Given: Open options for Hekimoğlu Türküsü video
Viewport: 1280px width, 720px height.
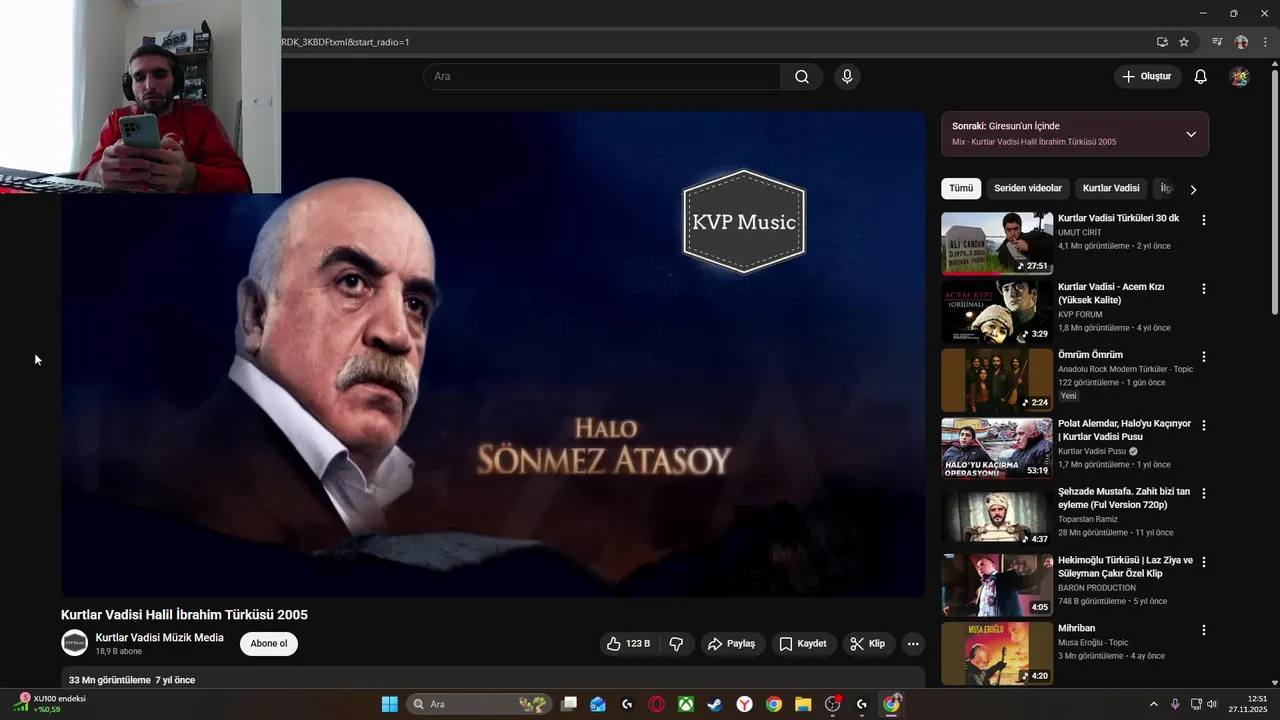Looking at the screenshot, I should 1204,562.
